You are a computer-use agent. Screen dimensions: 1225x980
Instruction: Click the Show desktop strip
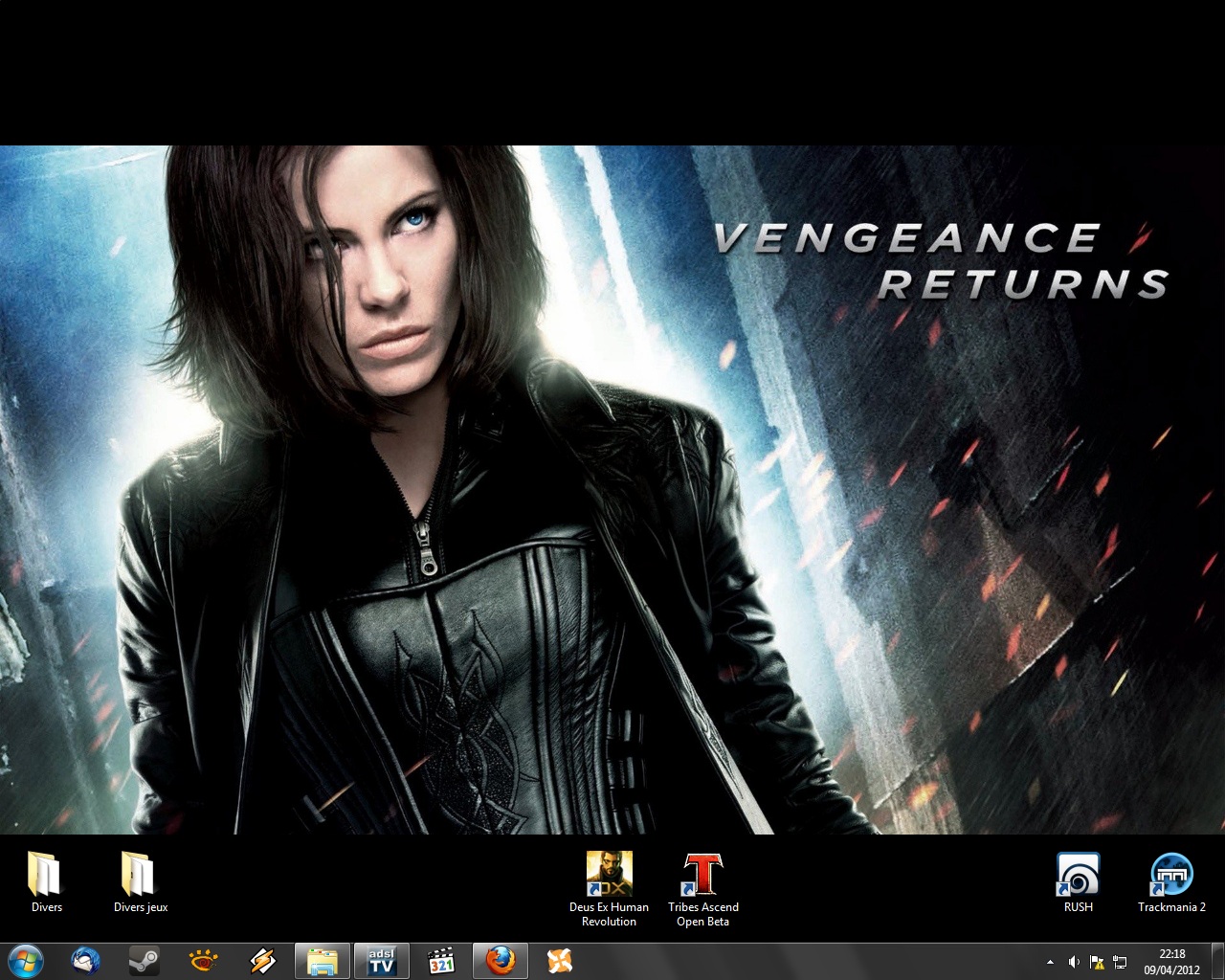(x=1217, y=962)
